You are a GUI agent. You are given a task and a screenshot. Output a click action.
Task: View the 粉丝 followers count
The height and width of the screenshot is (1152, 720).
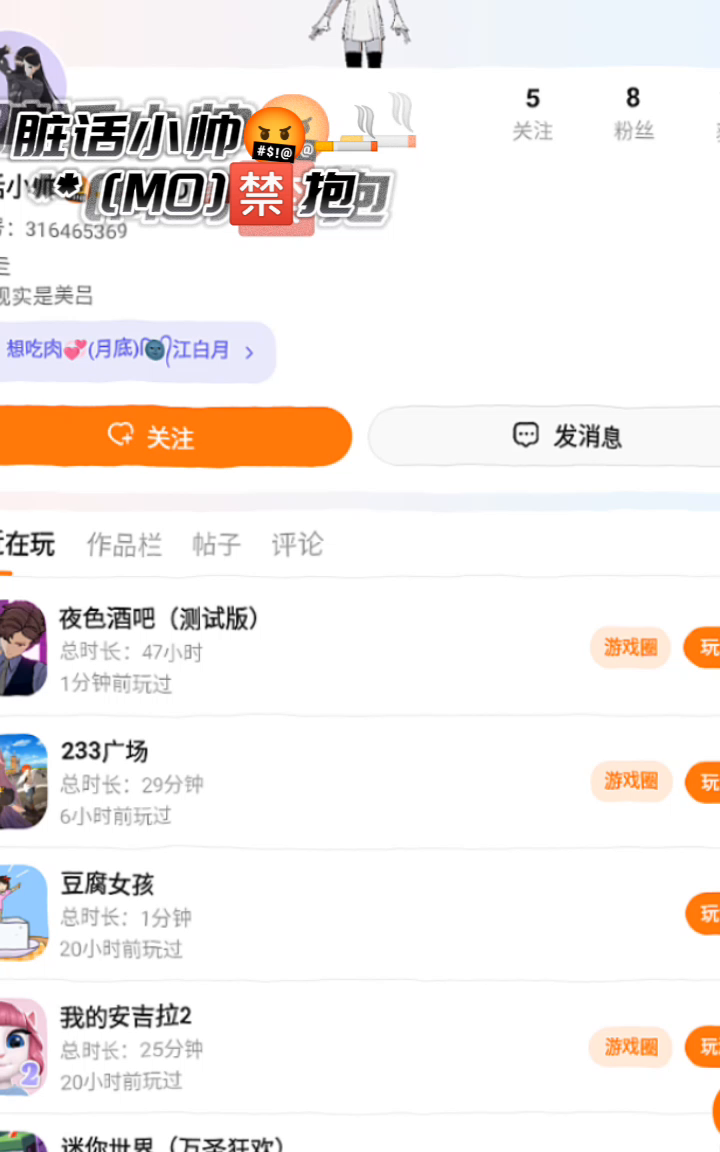[x=633, y=112]
